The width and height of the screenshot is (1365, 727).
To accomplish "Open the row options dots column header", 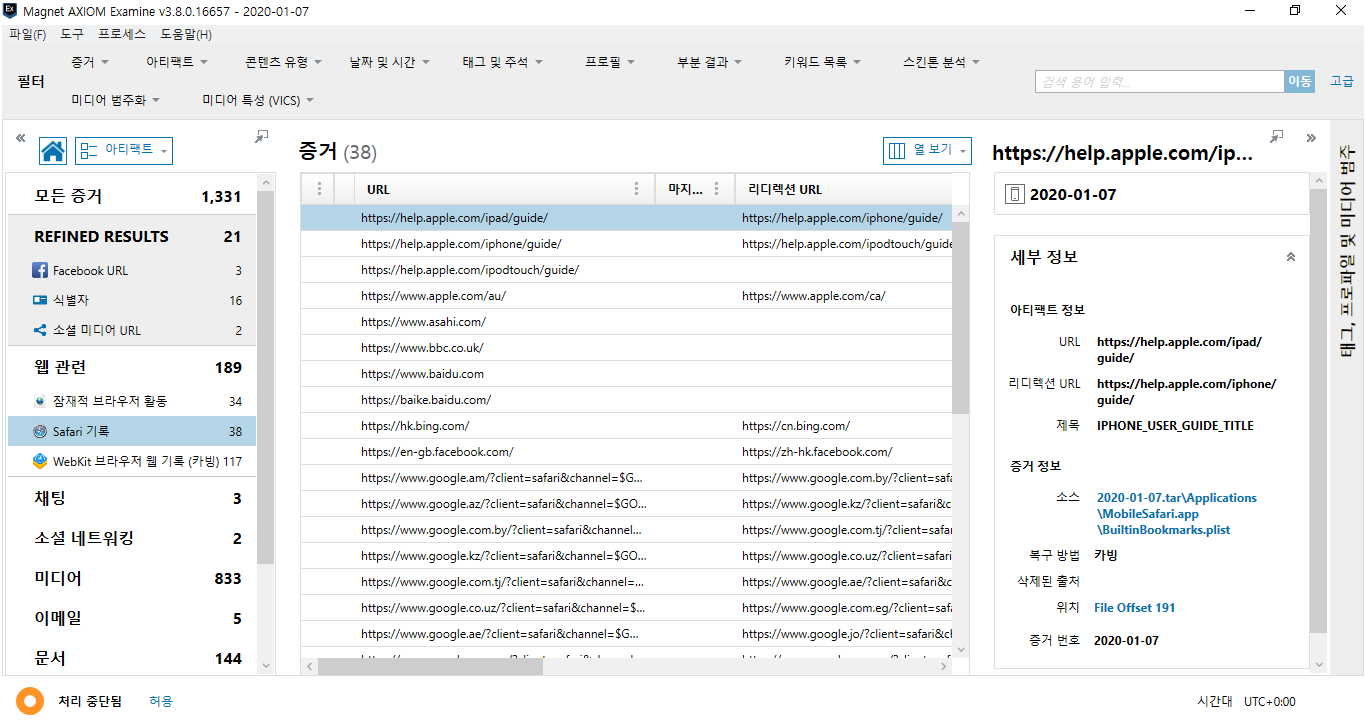I will (x=319, y=189).
